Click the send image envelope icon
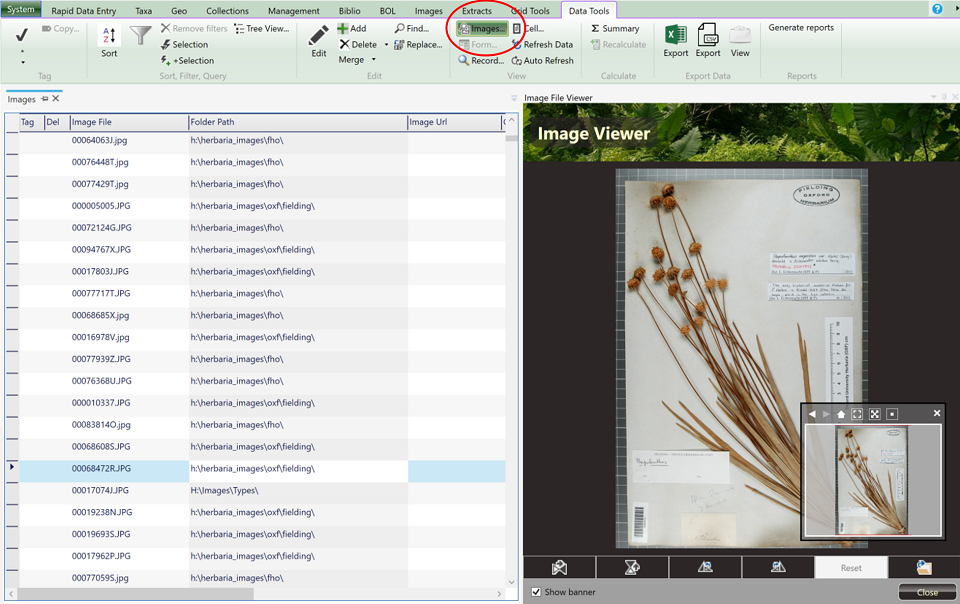This screenshot has width=960, height=604. 559,568
